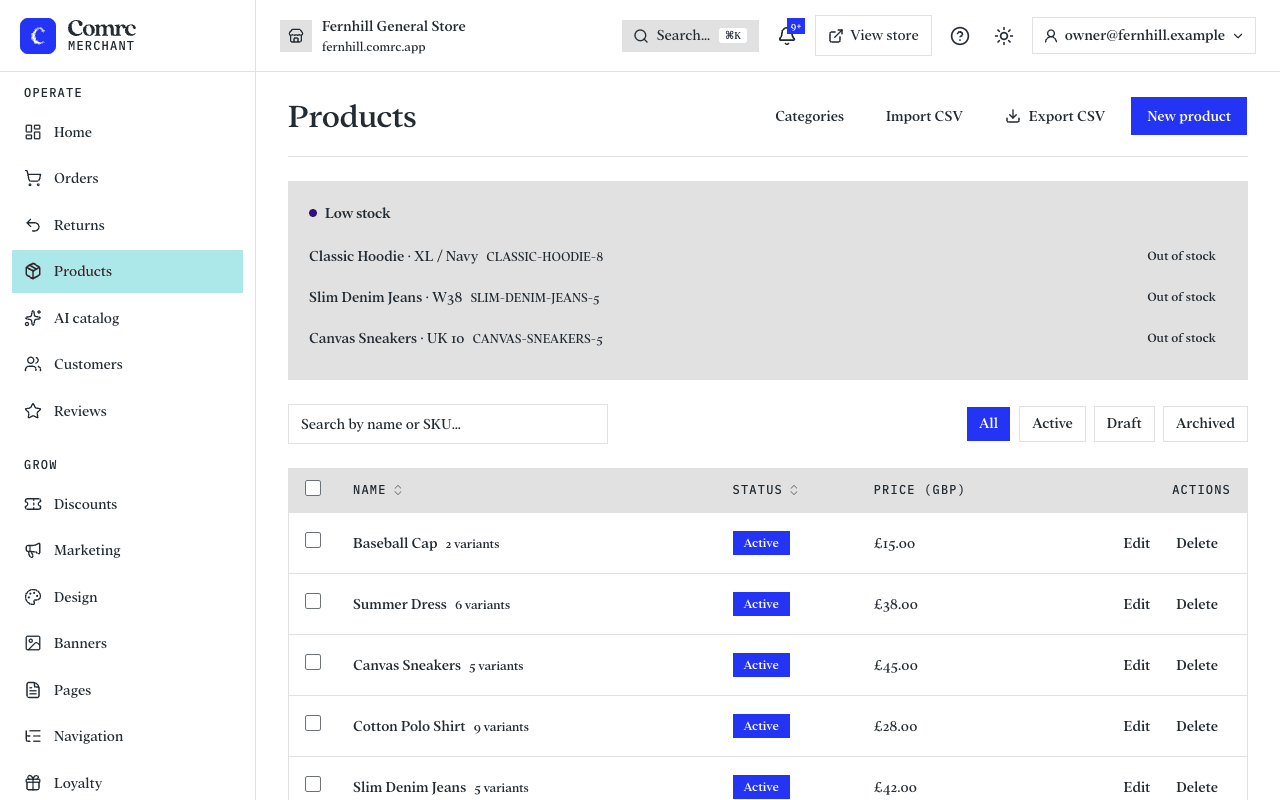Screen dimensions: 1280x800
Task: Click the View store button
Action: point(873,36)
